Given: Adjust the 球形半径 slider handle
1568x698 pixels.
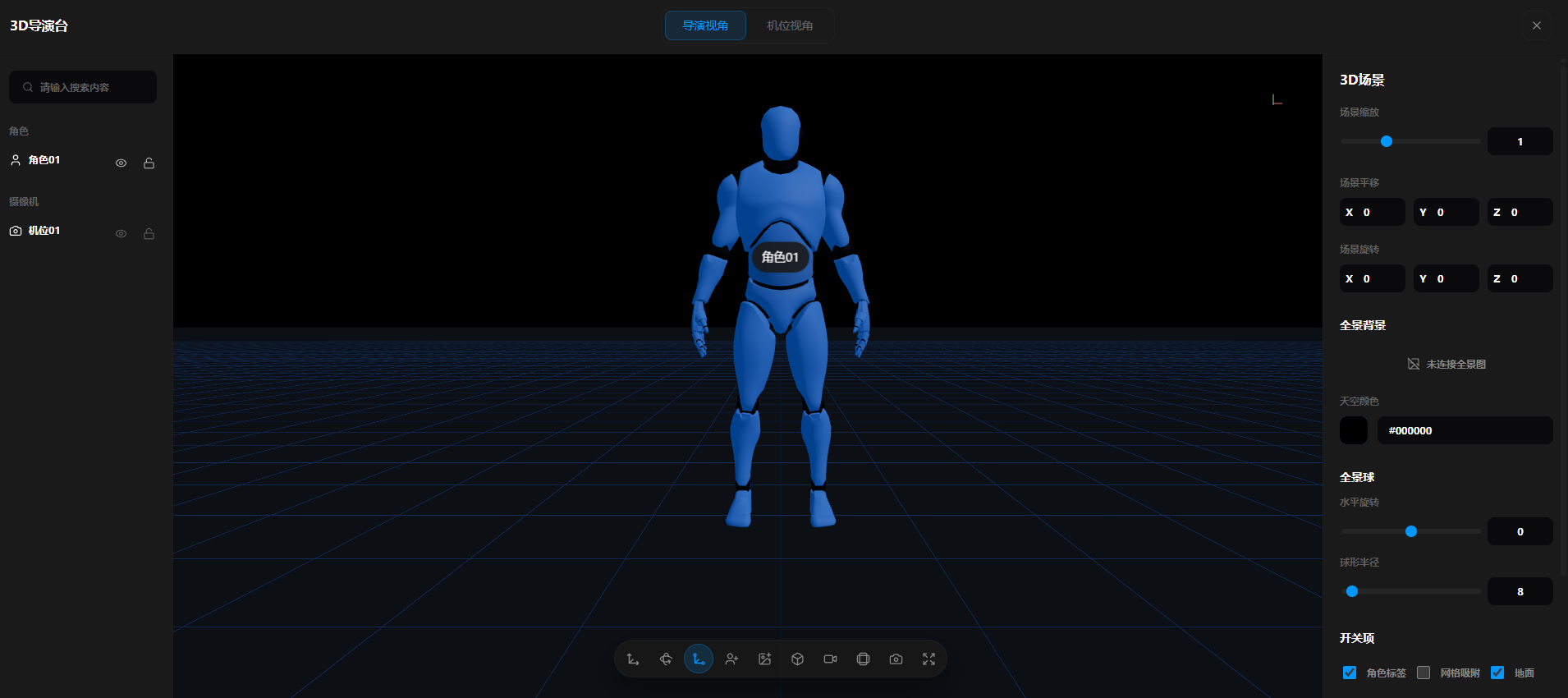Looking at the screenshot, I should 1352,591.
